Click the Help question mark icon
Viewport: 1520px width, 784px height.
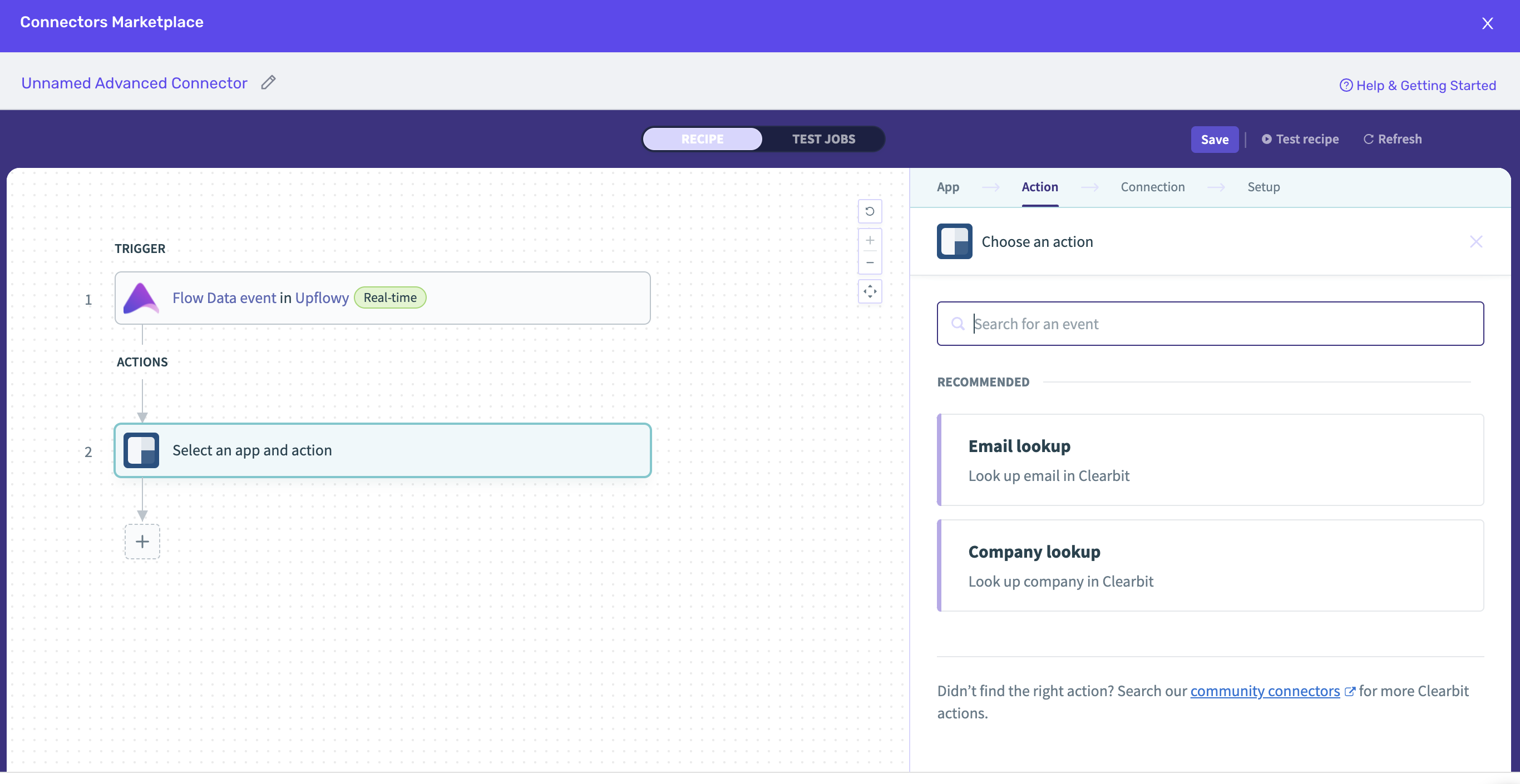[x=1345, y=85]
